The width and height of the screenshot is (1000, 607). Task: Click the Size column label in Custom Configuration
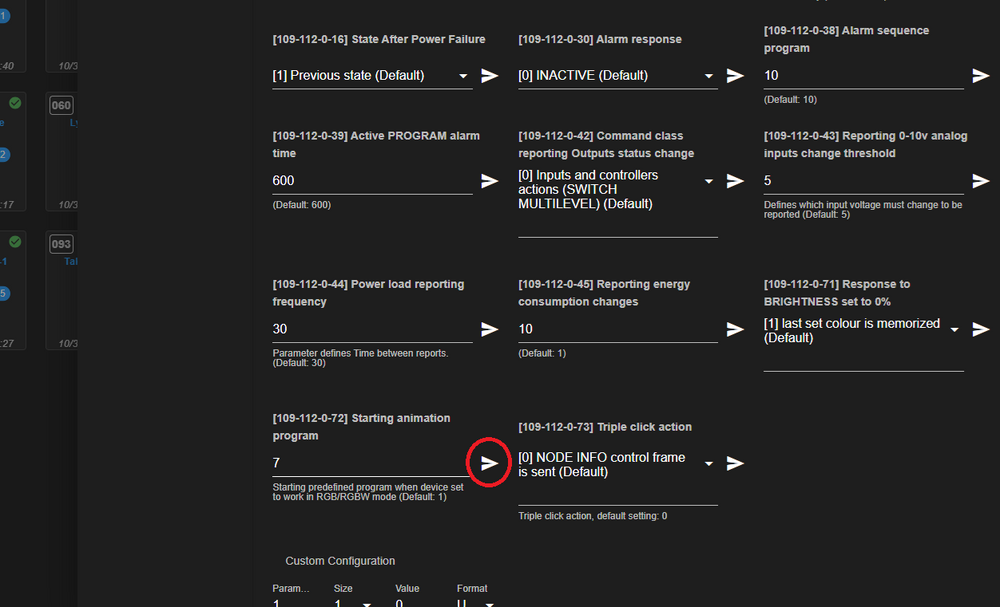[343, 589]
